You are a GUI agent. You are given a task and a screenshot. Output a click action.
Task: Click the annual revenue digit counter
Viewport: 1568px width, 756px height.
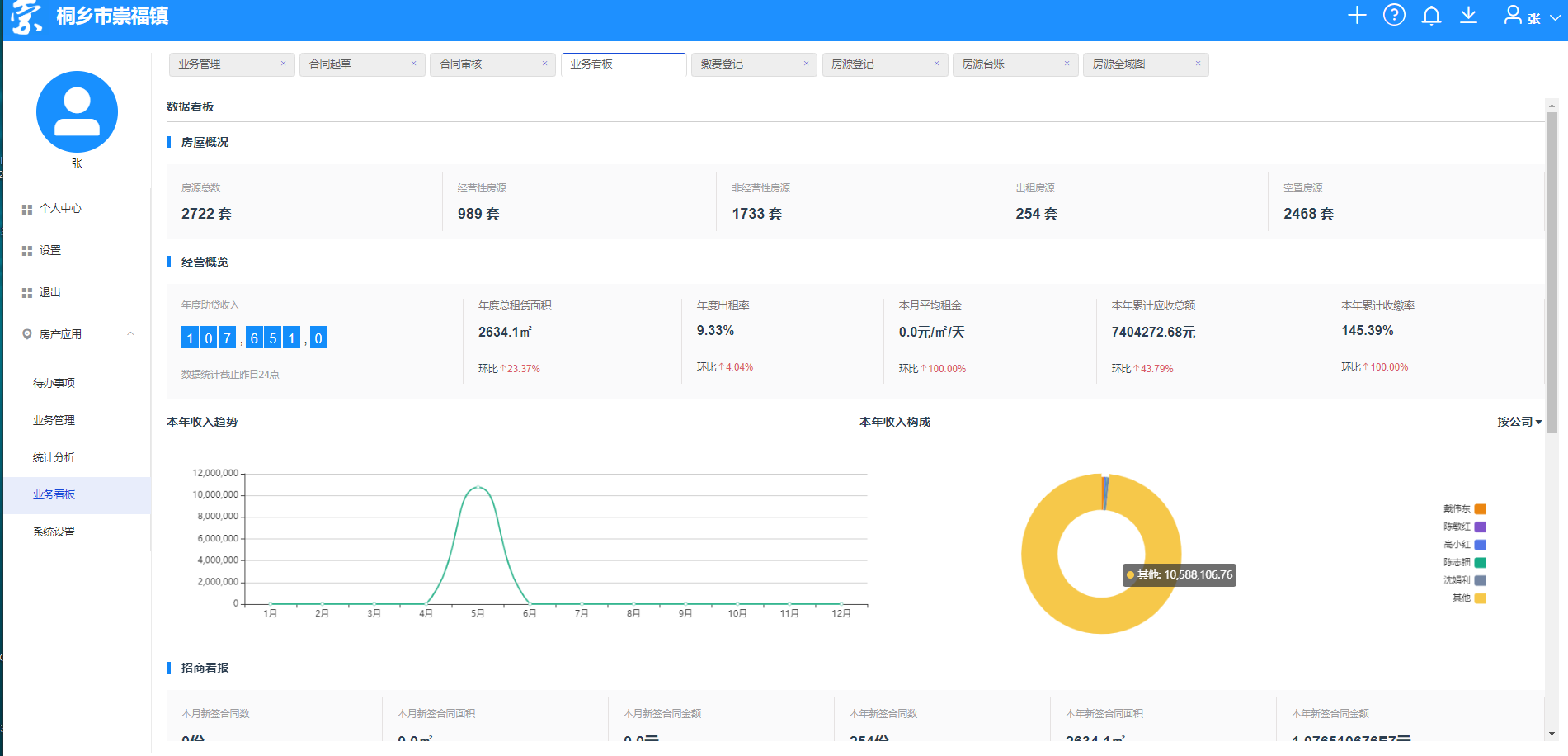[254, 338]
